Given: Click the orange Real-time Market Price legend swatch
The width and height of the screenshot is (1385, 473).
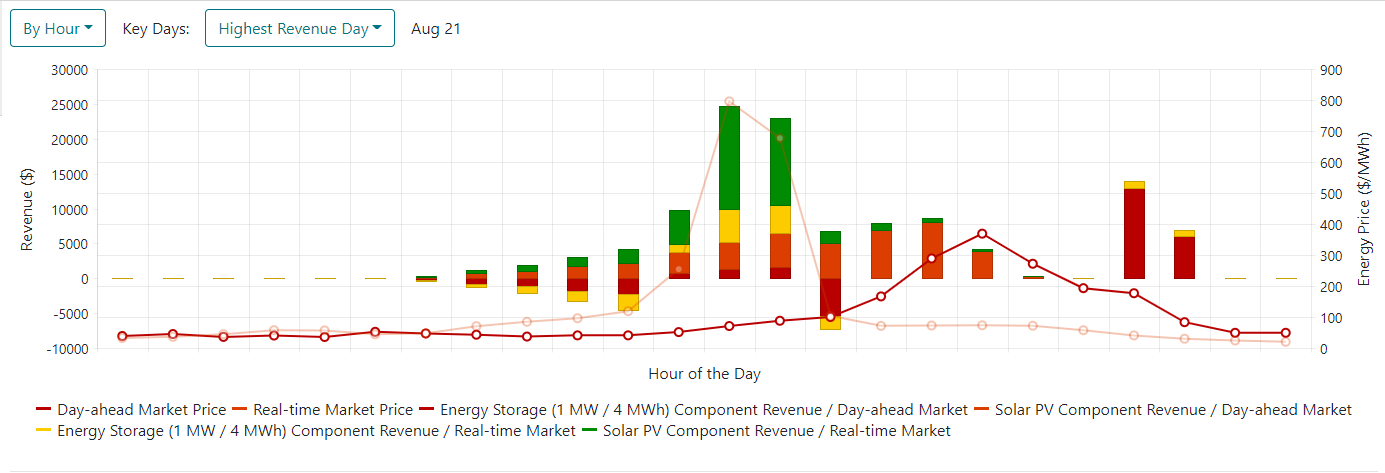Looking at the screenshot, I should 240,409.
